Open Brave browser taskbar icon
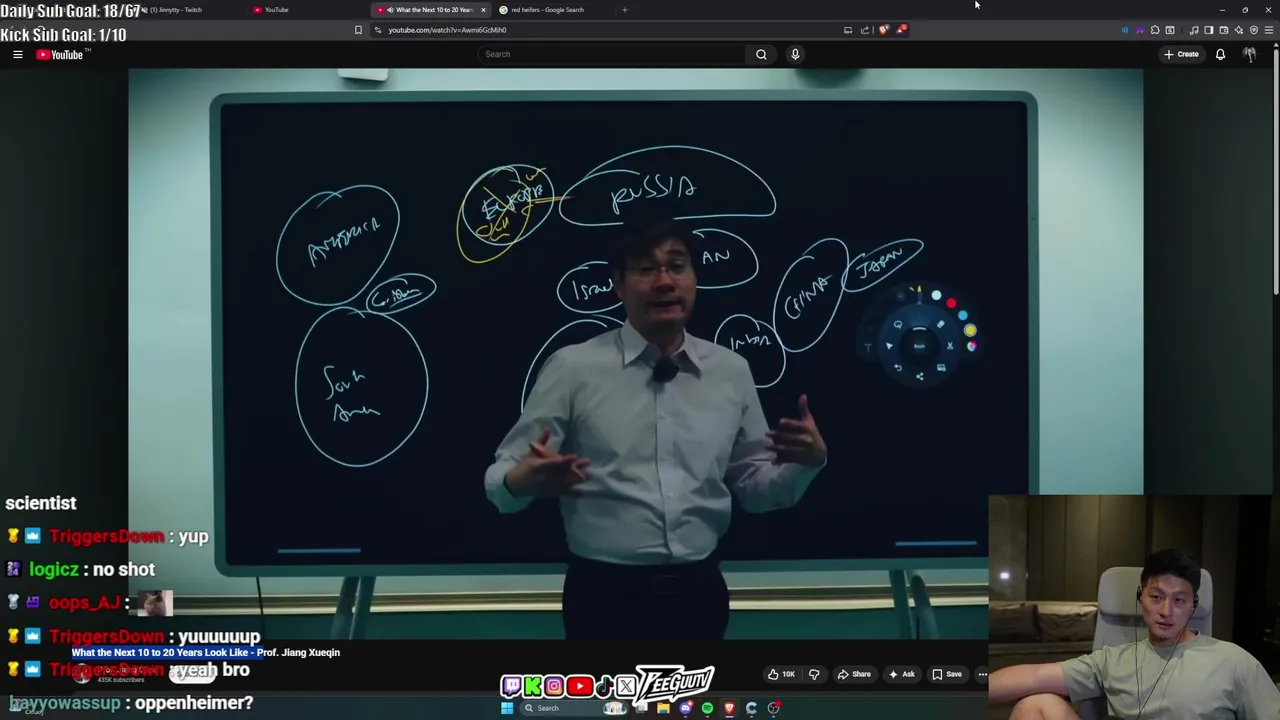Screen dimensions: 1280x720 coord(729,708)
